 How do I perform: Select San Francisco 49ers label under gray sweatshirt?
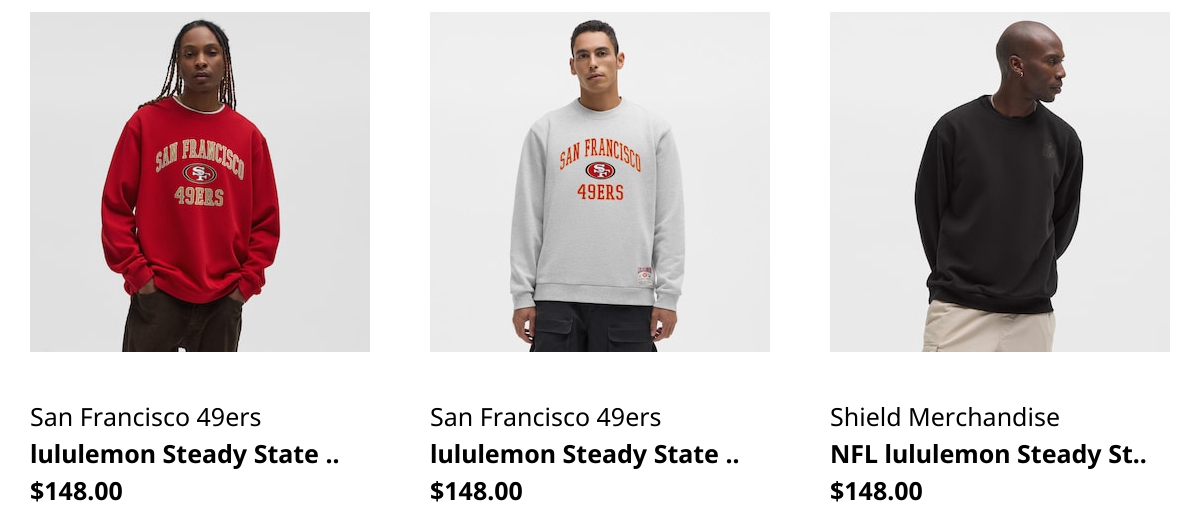546,417
